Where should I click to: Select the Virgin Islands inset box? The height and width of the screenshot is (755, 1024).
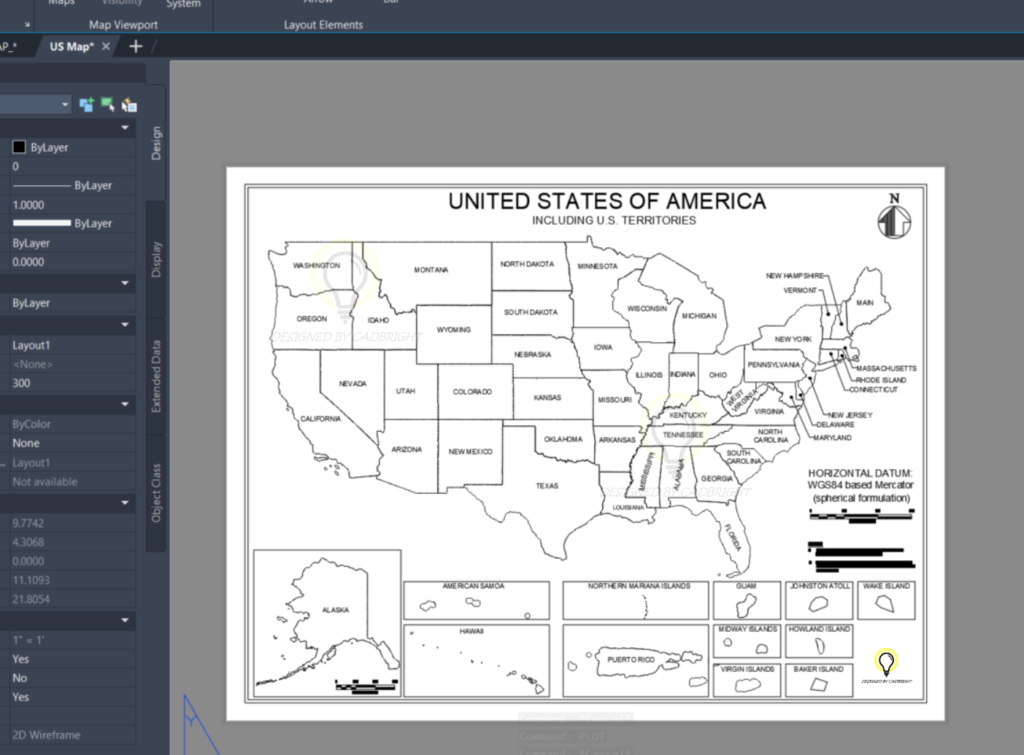click(x=747, y=681)
